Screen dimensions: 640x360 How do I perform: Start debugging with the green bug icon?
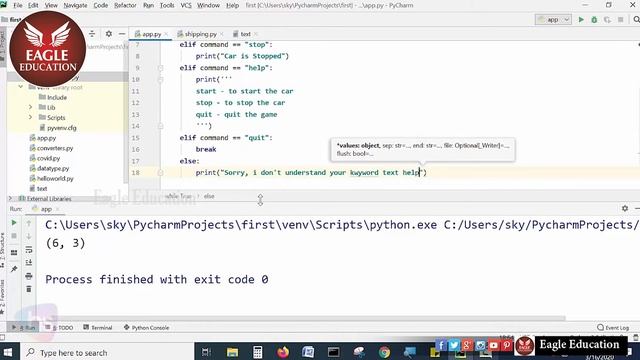point(594,20)
